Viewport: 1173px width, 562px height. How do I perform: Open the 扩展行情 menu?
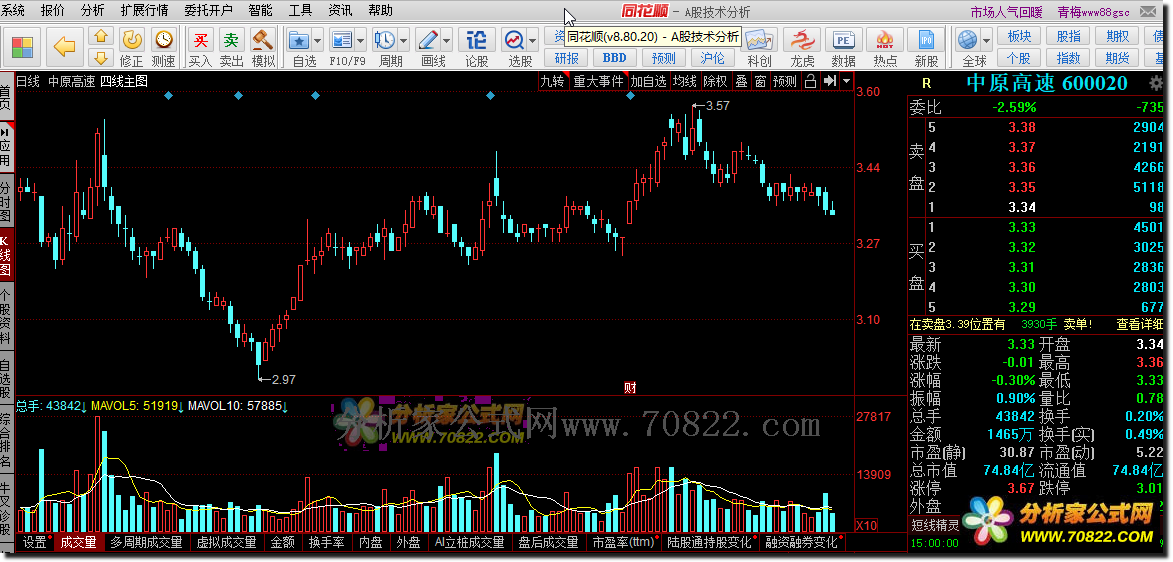click(x=144, y=10)
